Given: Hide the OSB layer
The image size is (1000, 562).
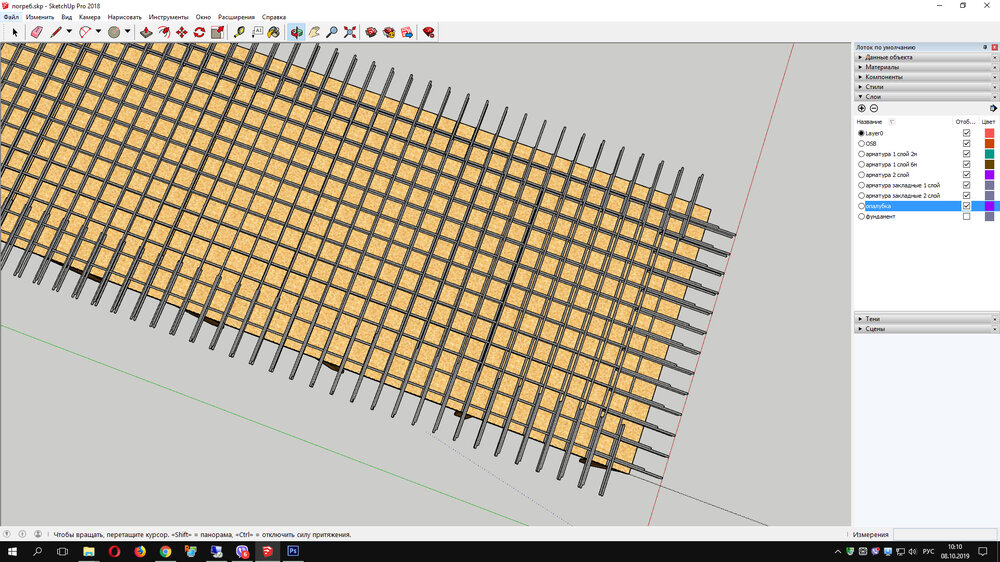Looking at the screenshot, I should point(966,143).
